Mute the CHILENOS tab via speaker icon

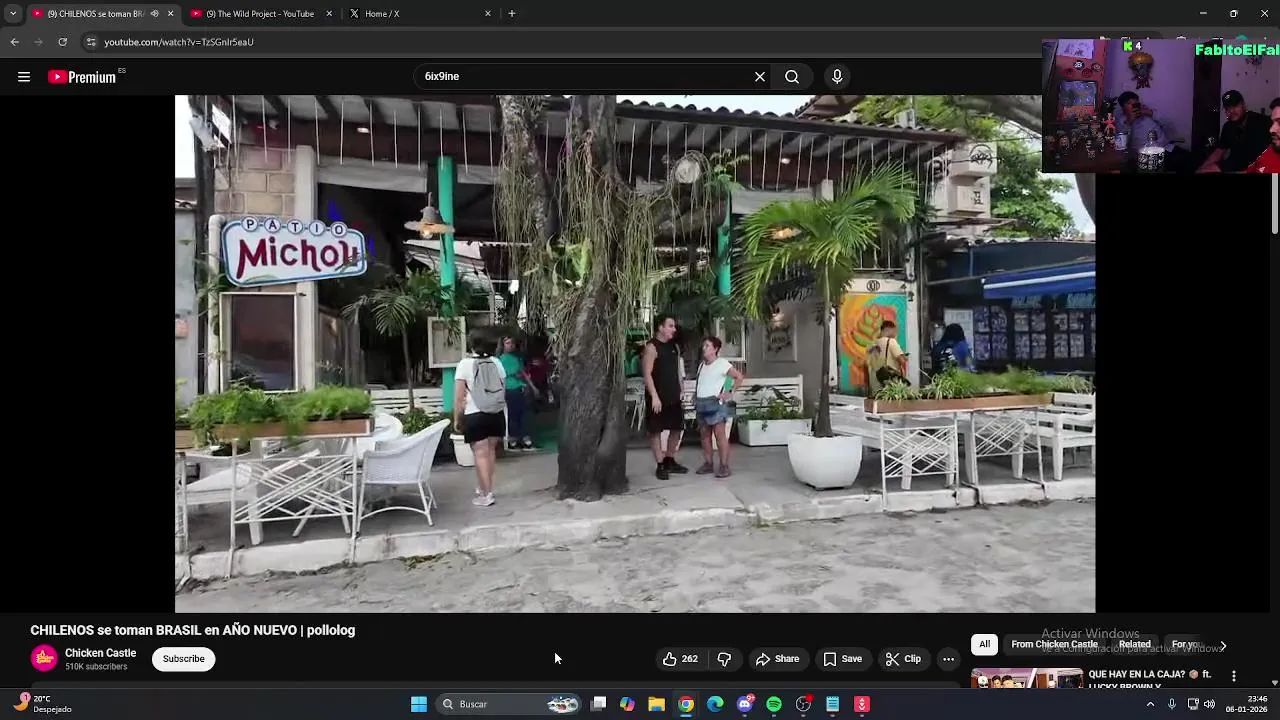click(x=154, y=14)
